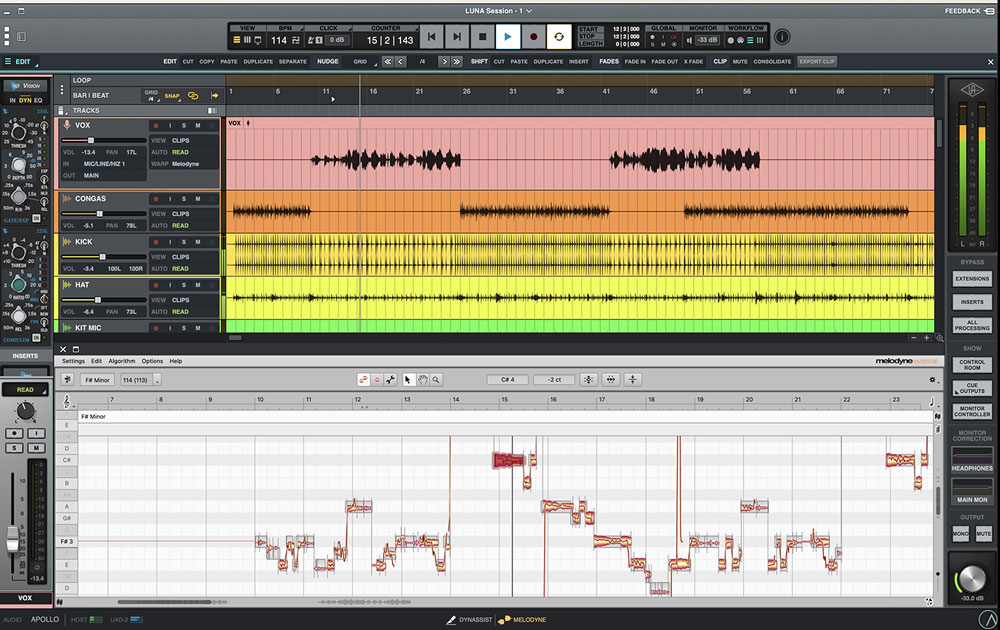Open the GRID value dropdown in Bar/Beat row
Screen dimensions: 1000x630
(x=151, y=95)
